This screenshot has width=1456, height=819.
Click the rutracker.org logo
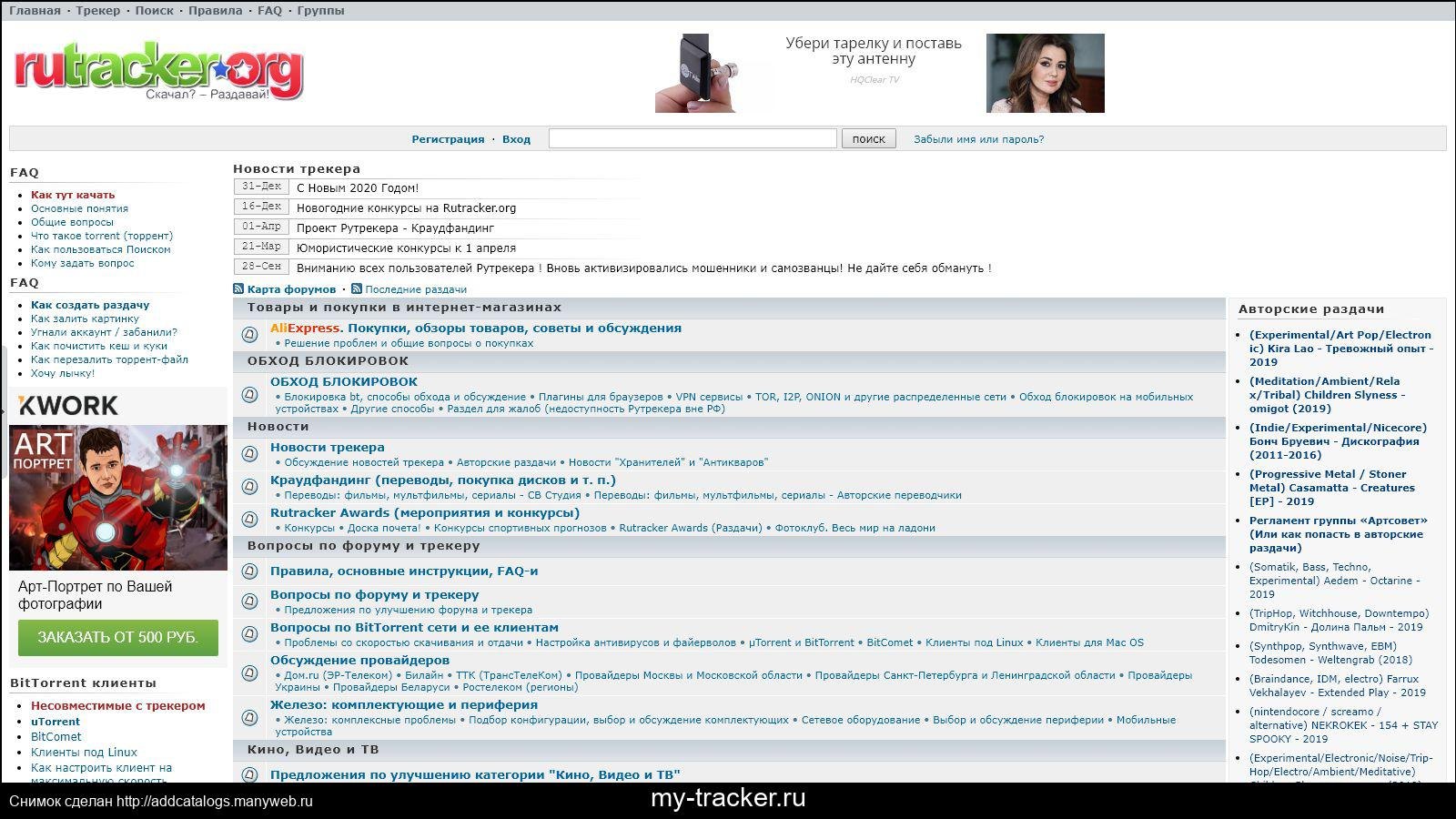[158, 71]
